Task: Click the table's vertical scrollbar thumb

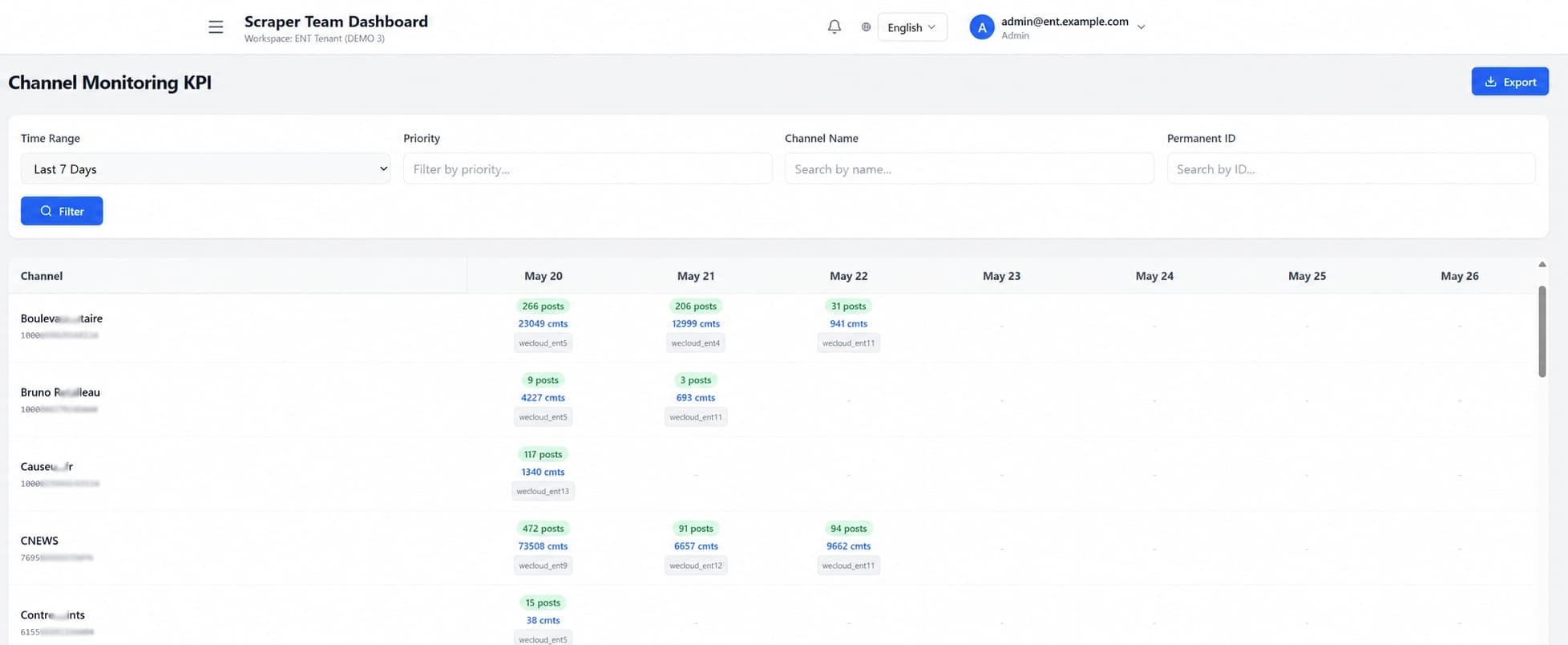Action: pos(1542,331)
